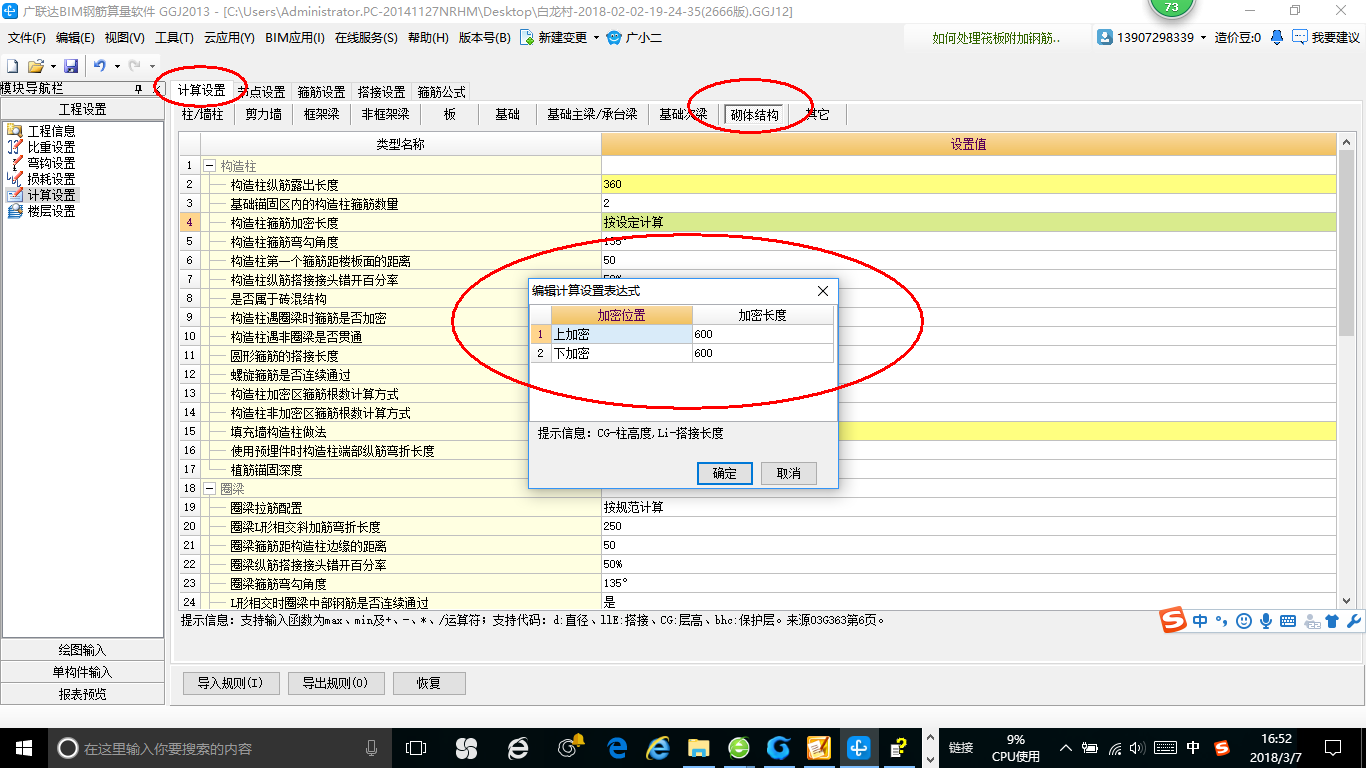Viewport: 1366px width, 768px height.
Task: Click the Undo arrow icon
Action: click(x=100, y=66)
